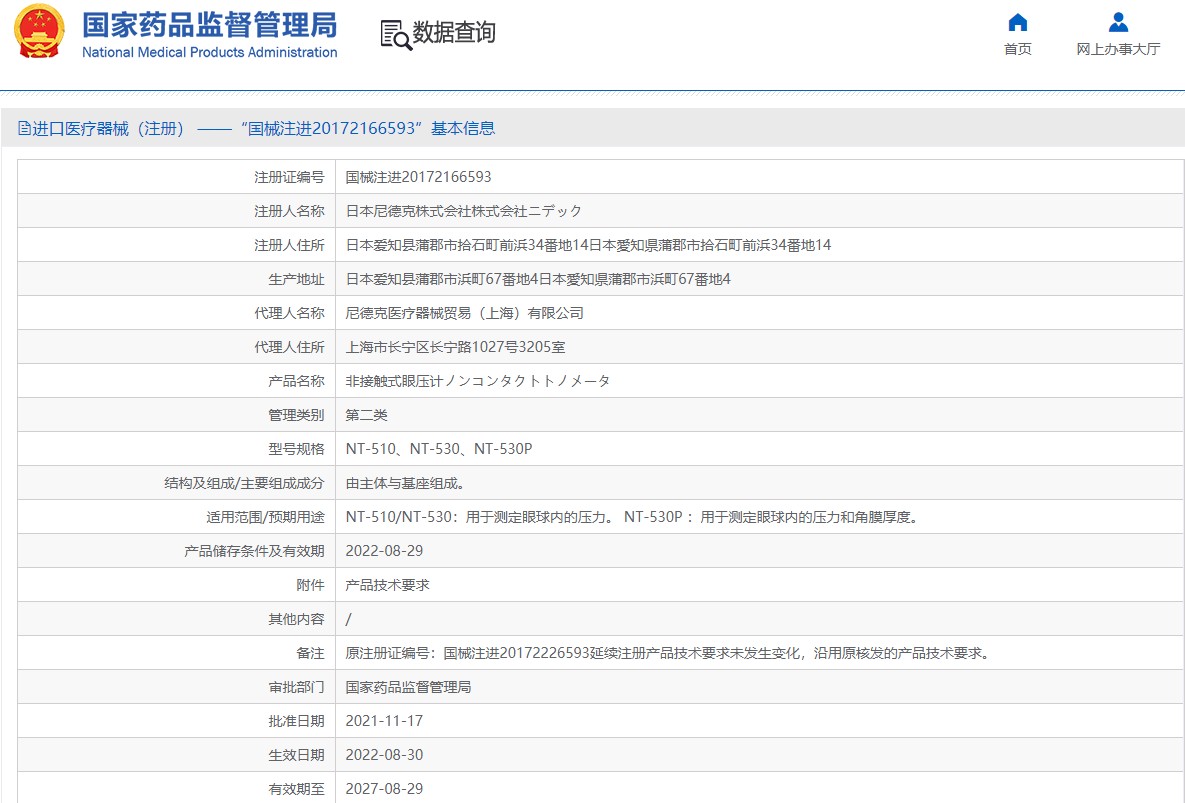This screenshot has height=803, width=1185.
Task: Click the slash value in 其他内容 row
Action: click(x=348, y=619)
